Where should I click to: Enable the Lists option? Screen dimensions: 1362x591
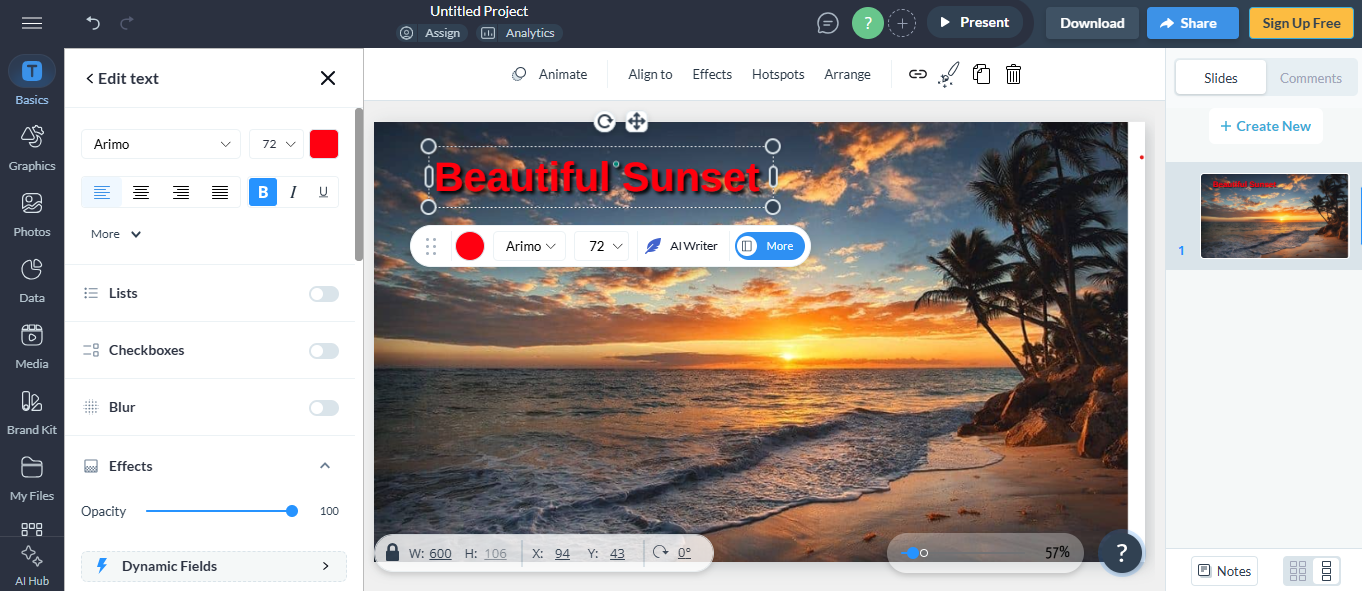coord(323,293)
